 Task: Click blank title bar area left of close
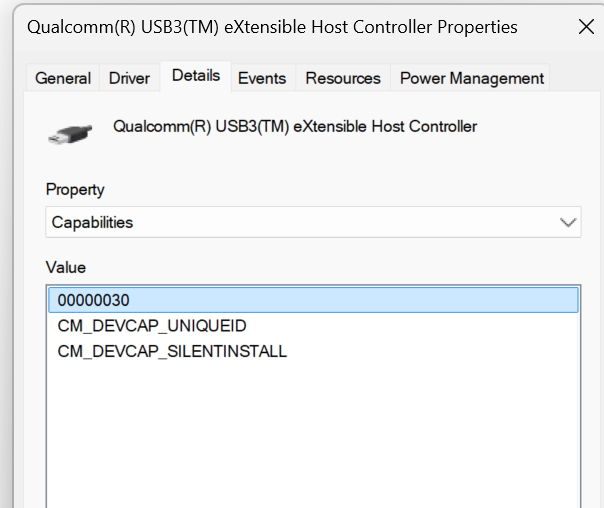[545, 27]
